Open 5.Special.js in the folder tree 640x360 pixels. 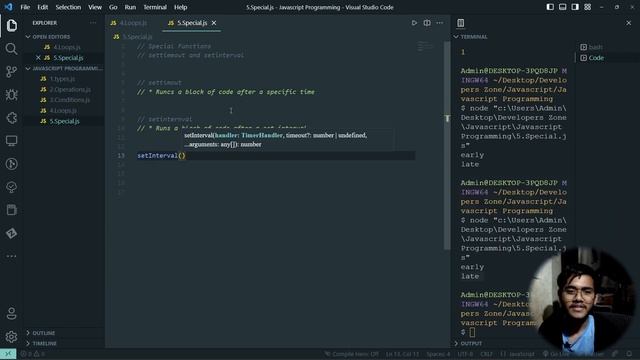pos(64,121)
